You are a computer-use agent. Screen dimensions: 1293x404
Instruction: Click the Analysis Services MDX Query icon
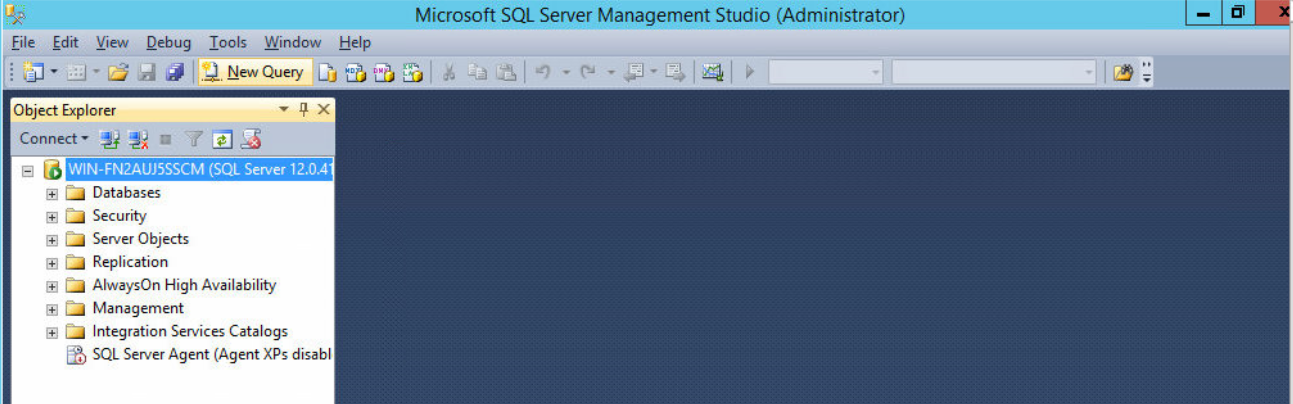[355, 72]
